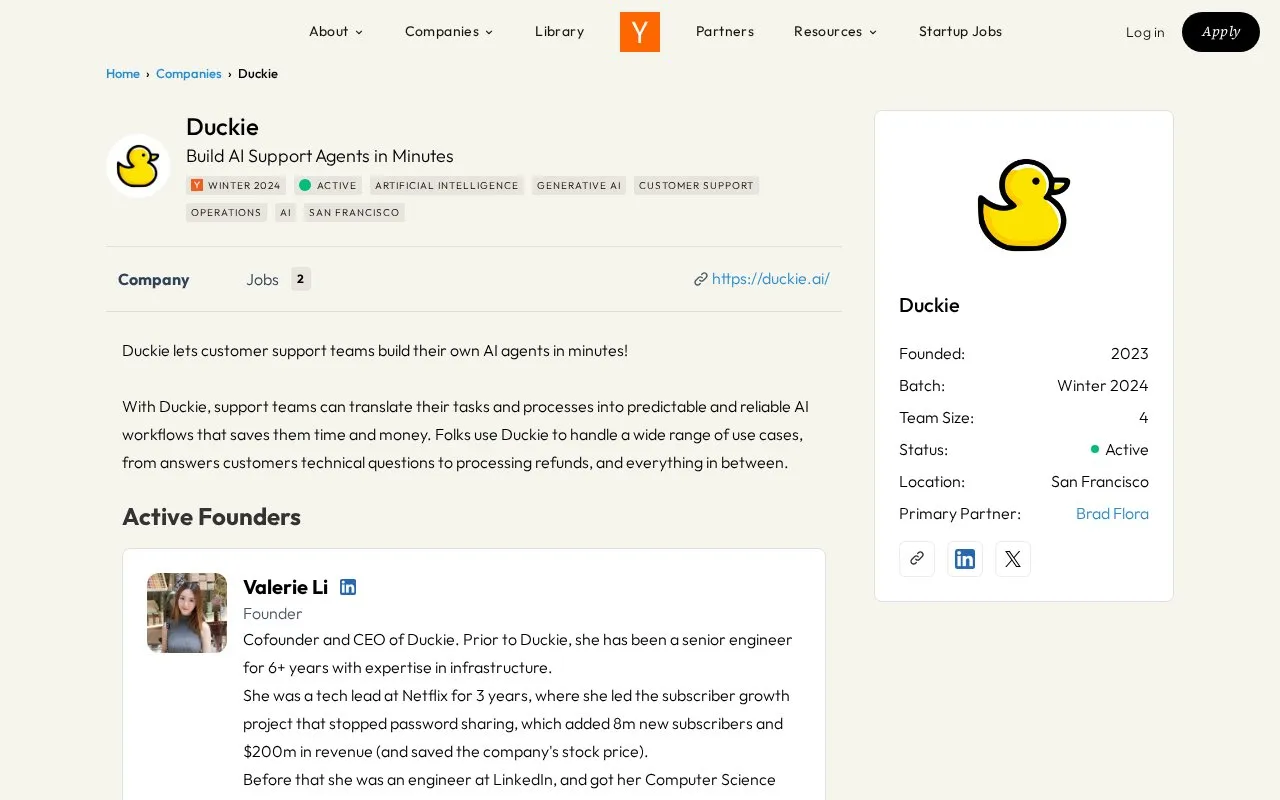This screenshot has height=800, width=1280.
Task: Switch to the Jobs tab
Action: point(278,279)
